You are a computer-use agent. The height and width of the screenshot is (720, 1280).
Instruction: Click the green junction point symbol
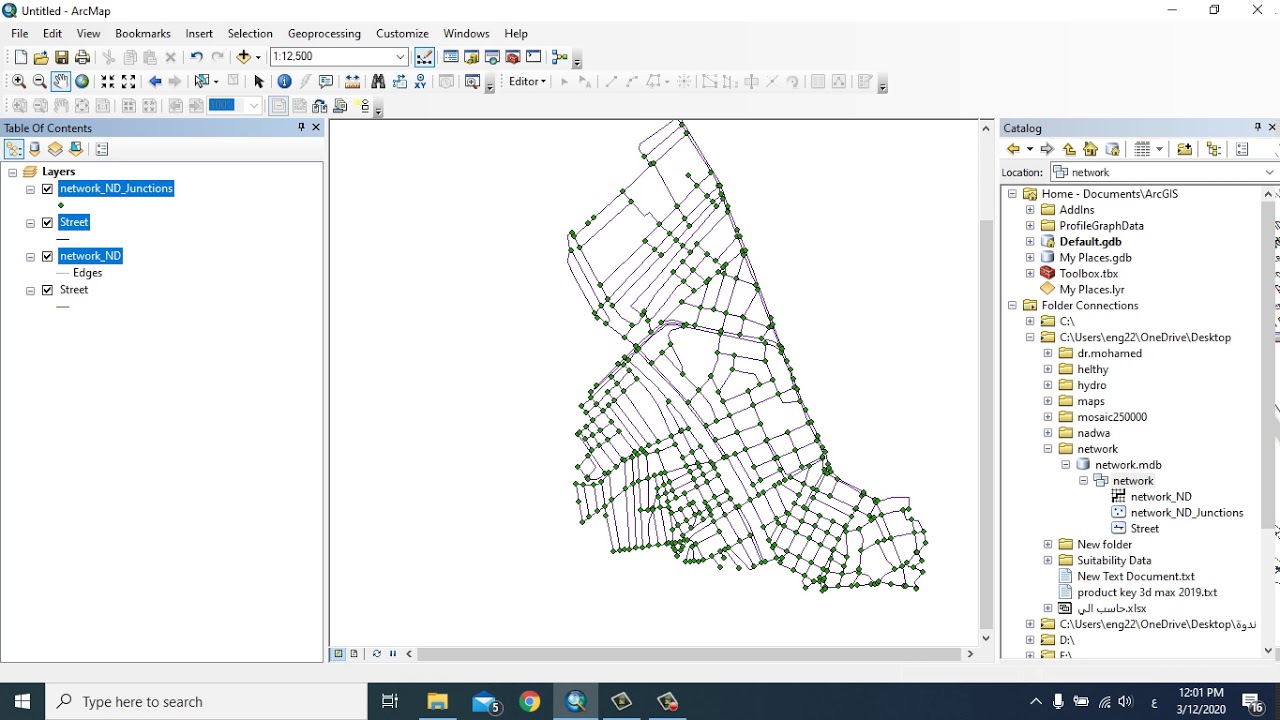tap(62, 205)
